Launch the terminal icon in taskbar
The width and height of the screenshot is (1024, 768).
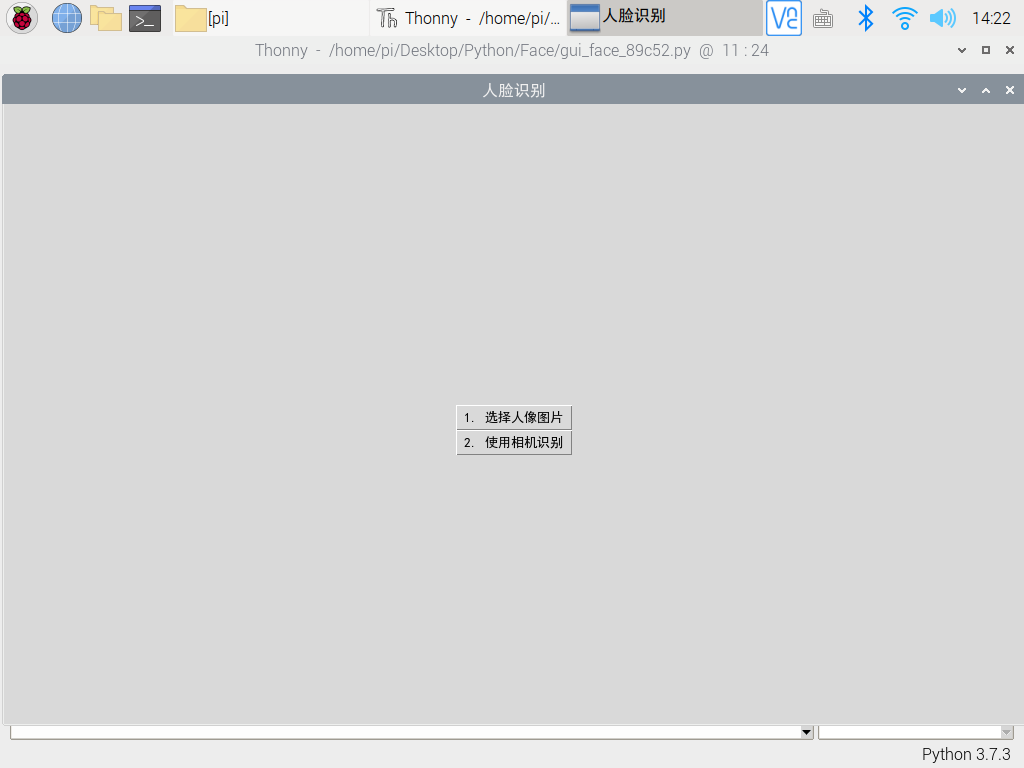pyautogui.click(x=145, y=18)
